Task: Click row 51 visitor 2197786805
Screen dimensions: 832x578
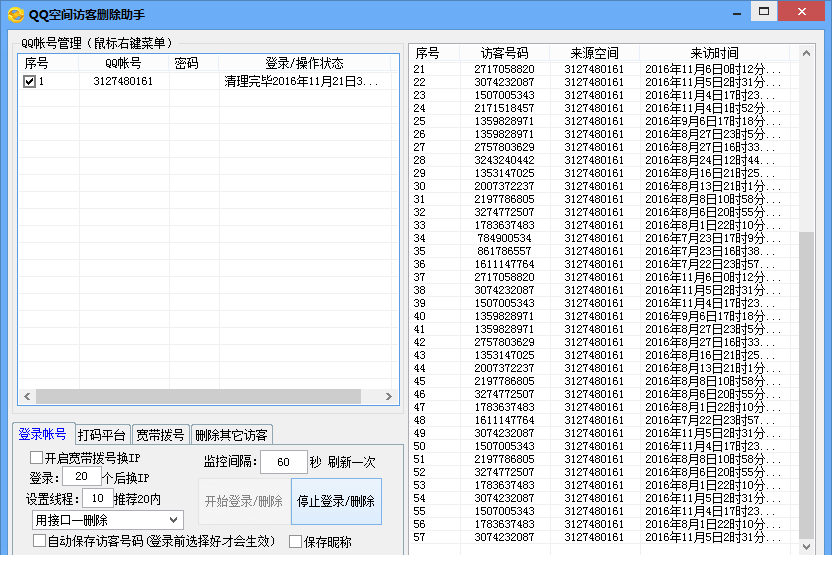Action: tap(504, 459)
